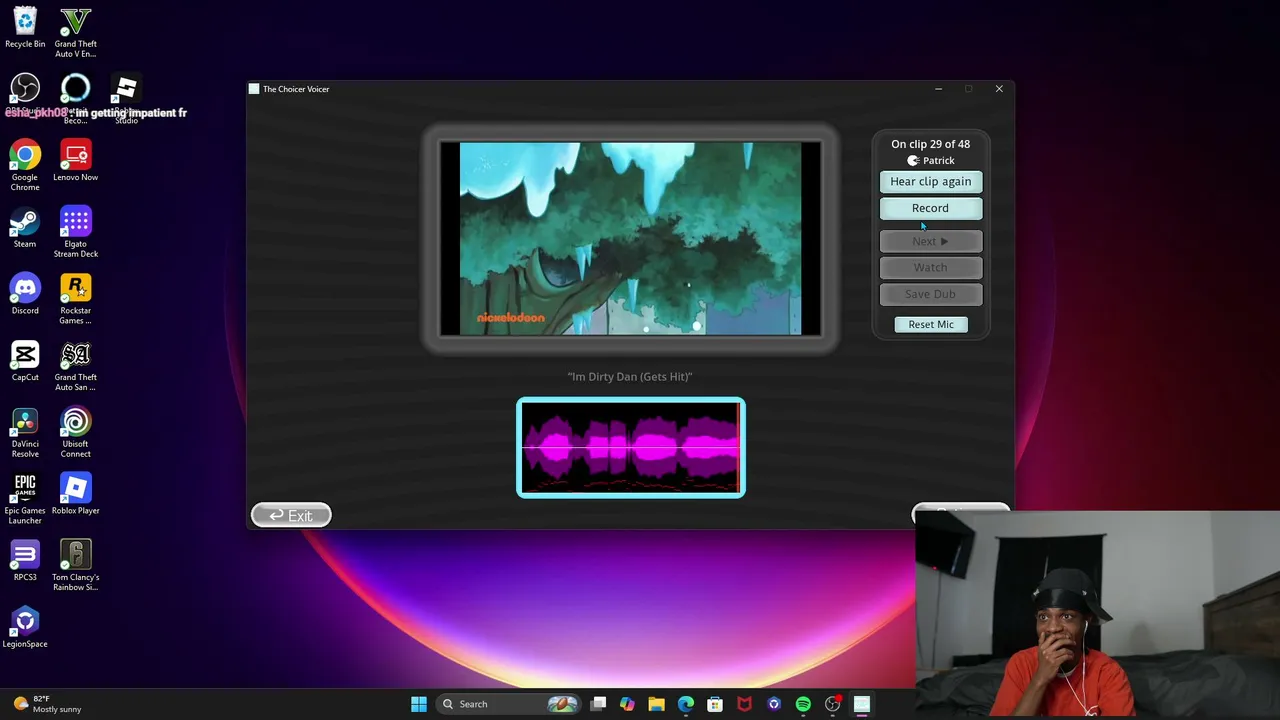The image size is (1280, 720).
Task: Select the Rockstar Games desktop icon
Action: point(75,299)
